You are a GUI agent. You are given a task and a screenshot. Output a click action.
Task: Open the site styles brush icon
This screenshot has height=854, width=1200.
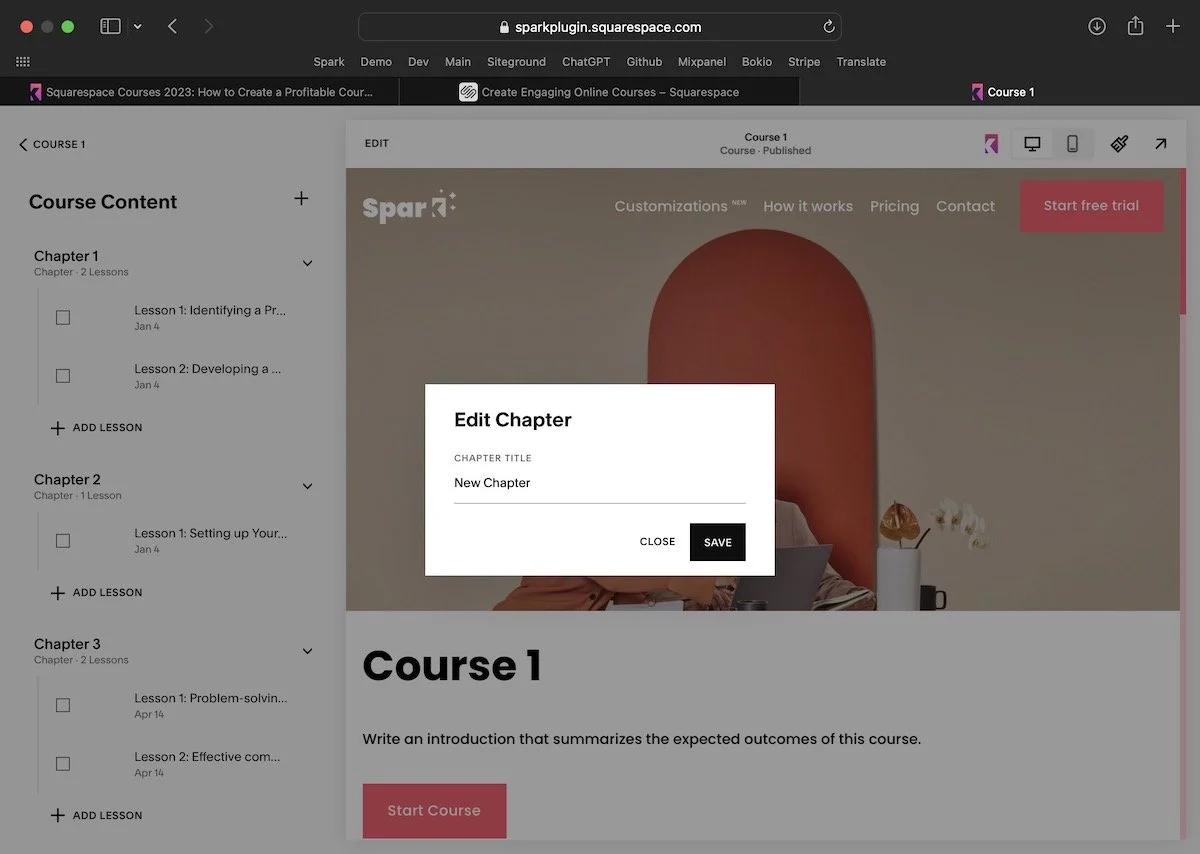pos(1119,143)
